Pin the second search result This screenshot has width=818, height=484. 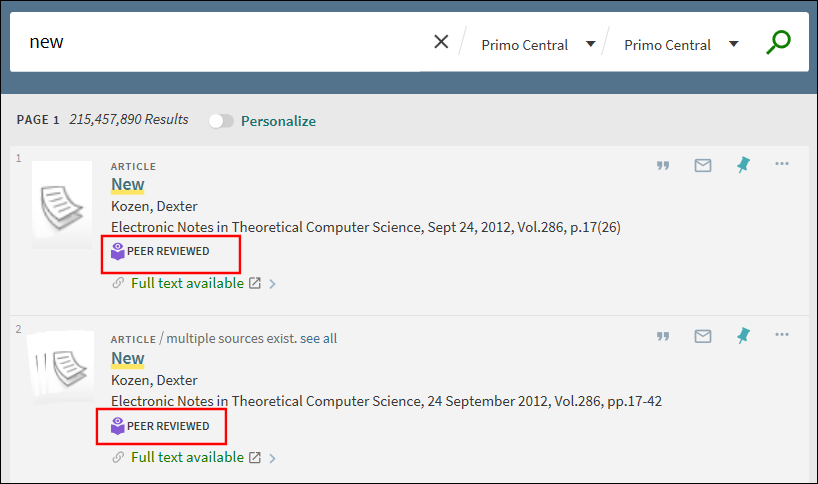tap(742, 337)
